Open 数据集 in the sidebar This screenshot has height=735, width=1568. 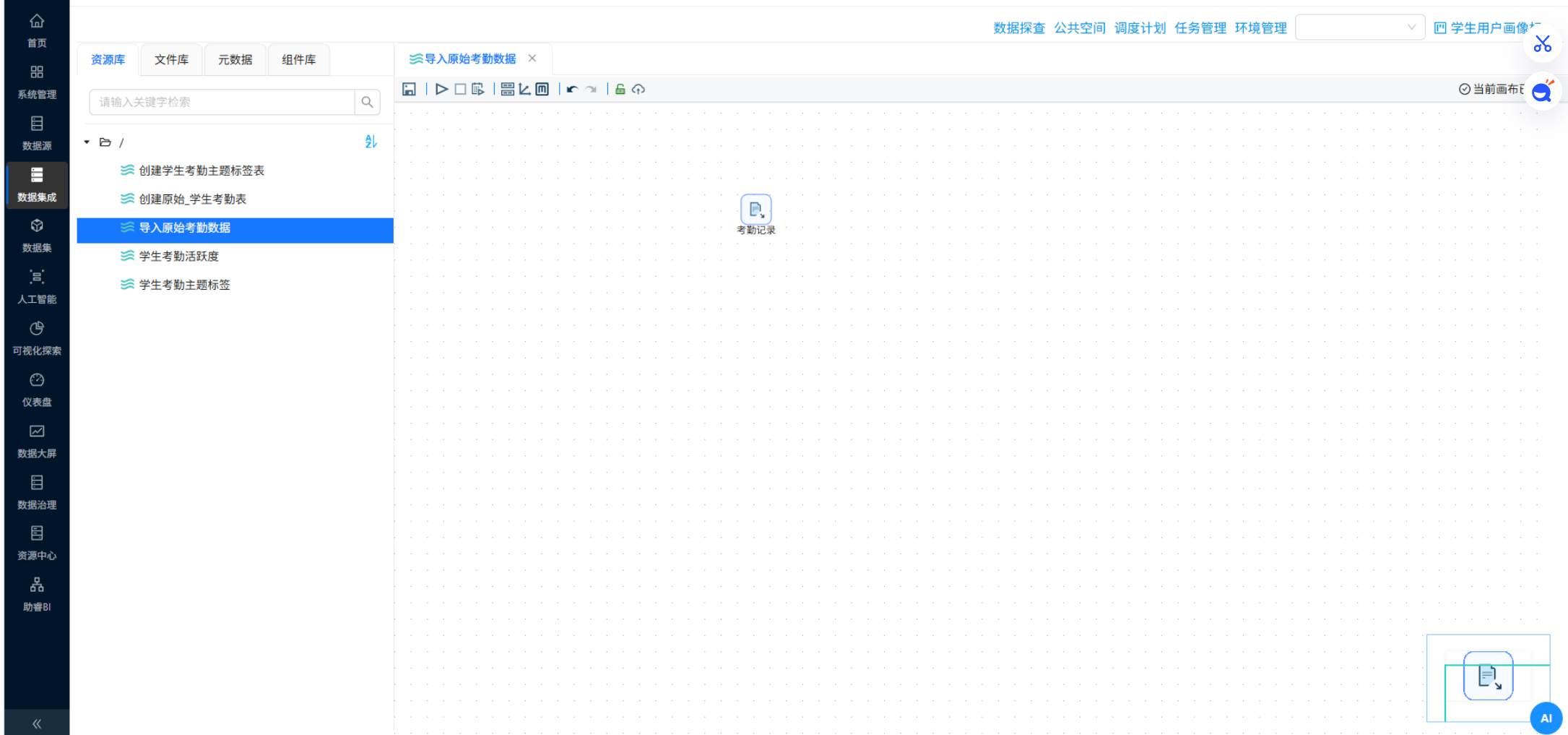click(x=37, y=236)
